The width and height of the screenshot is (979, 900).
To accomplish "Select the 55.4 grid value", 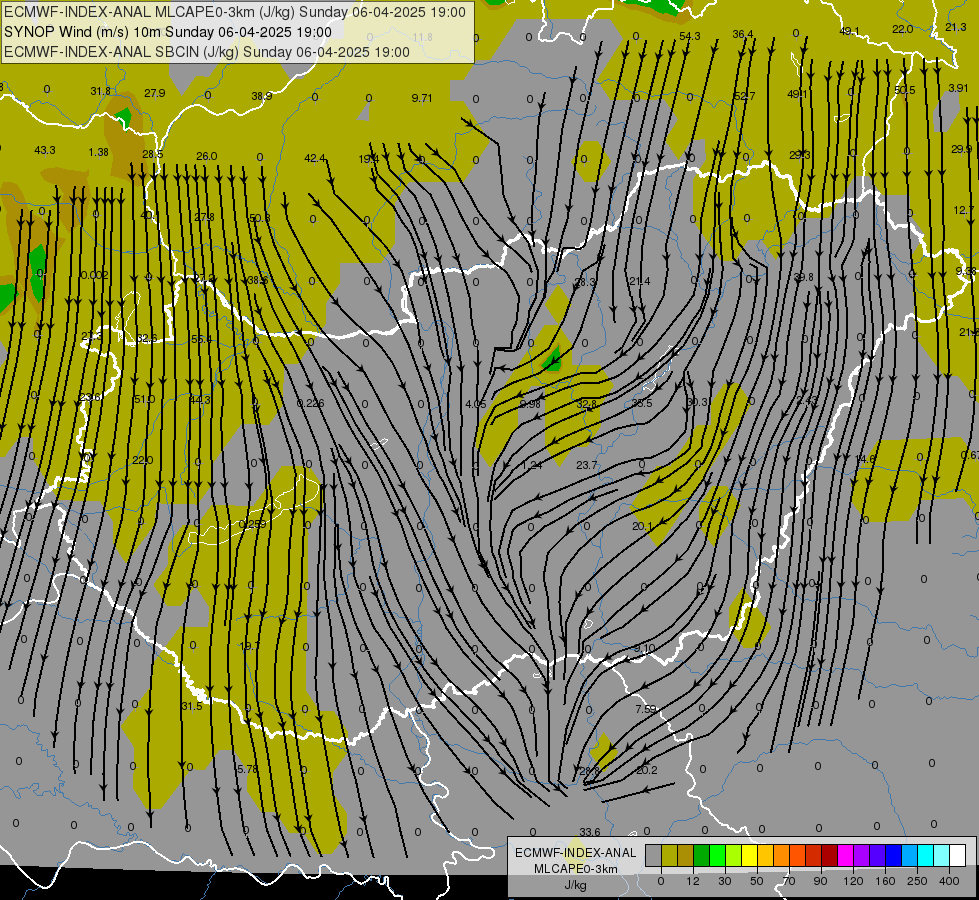I will click(202, 339).
